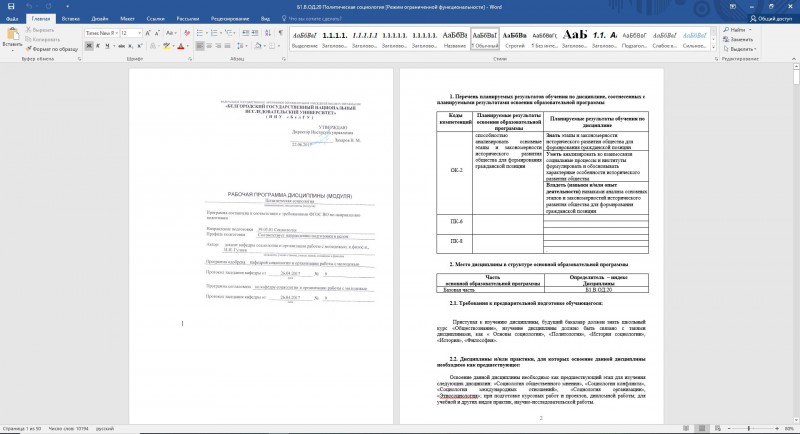This screenshot has height=434, width=800.
Task: Toggle show paragraph marks (¶)
Action: click(280, 33)
